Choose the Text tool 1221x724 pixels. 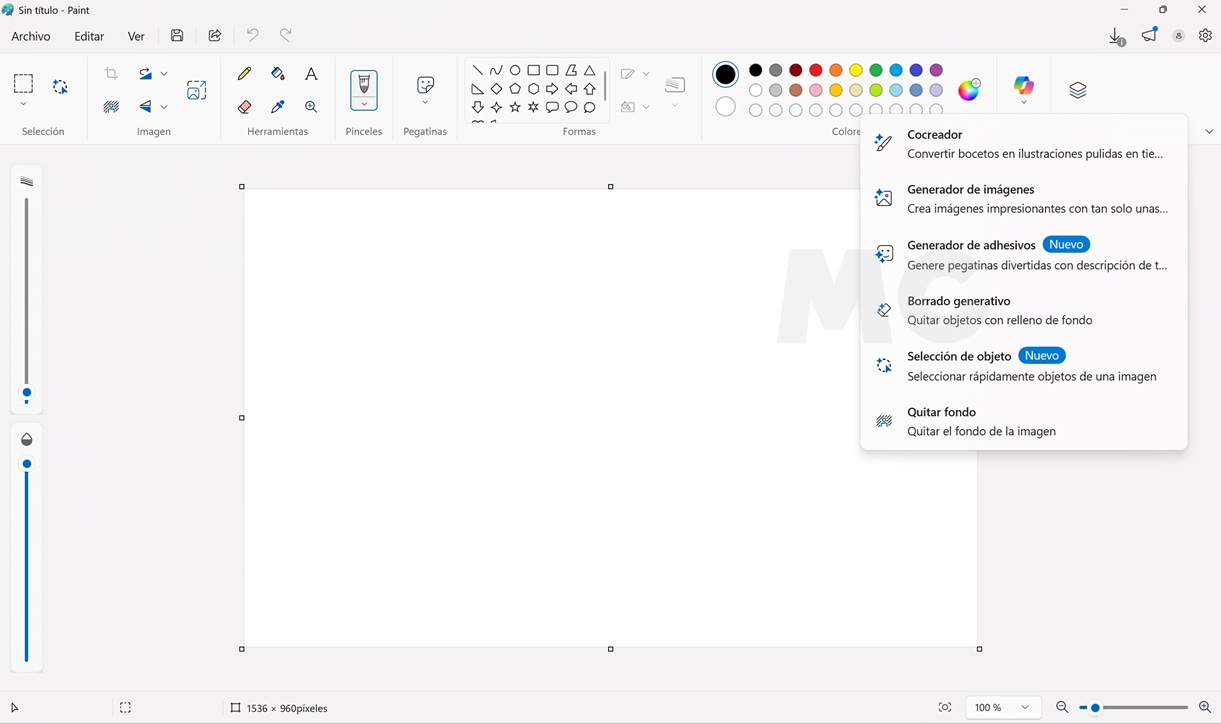coord(311,74)
